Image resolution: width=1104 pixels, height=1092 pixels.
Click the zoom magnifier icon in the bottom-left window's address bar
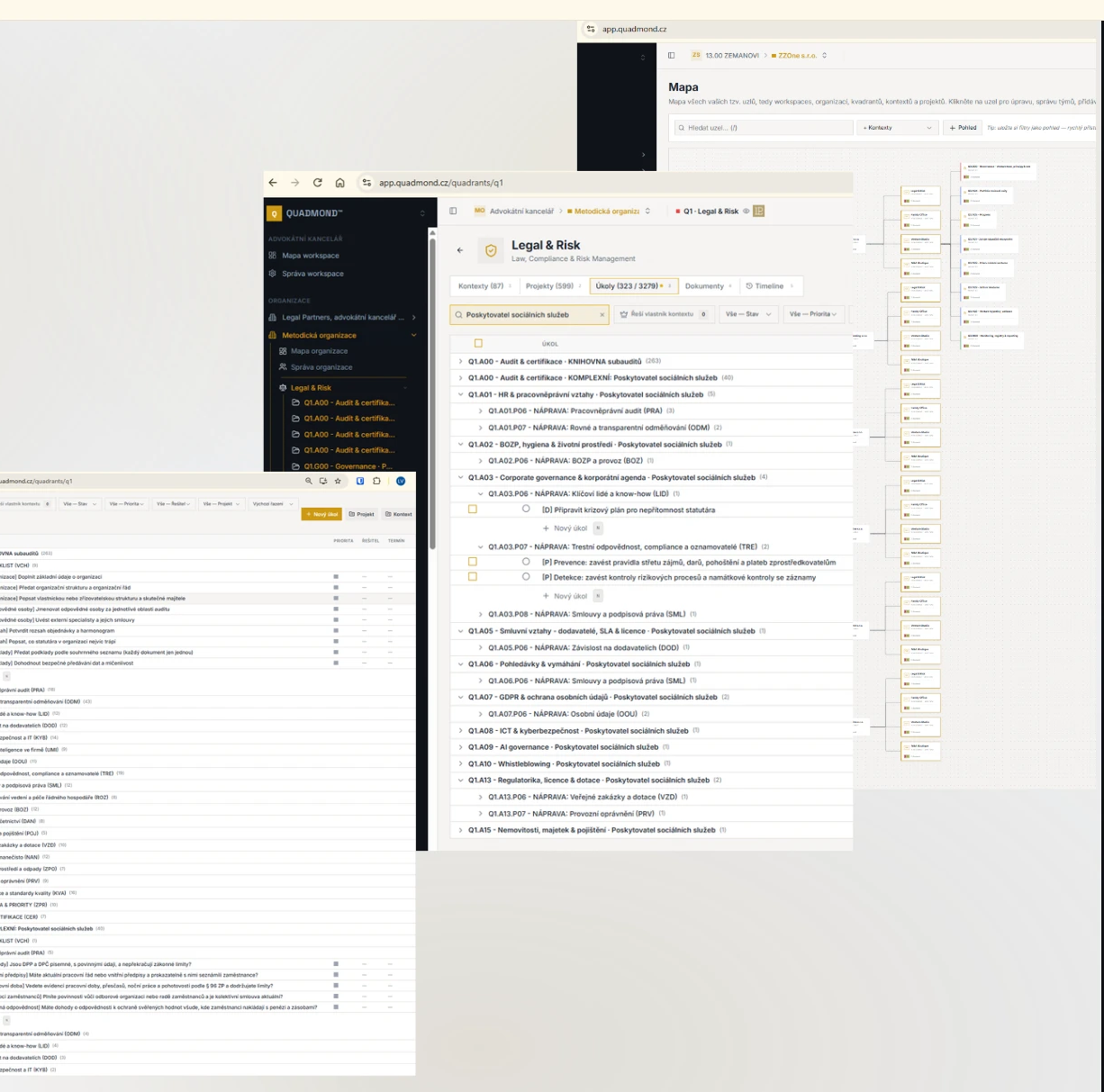[x=309, y=481]
